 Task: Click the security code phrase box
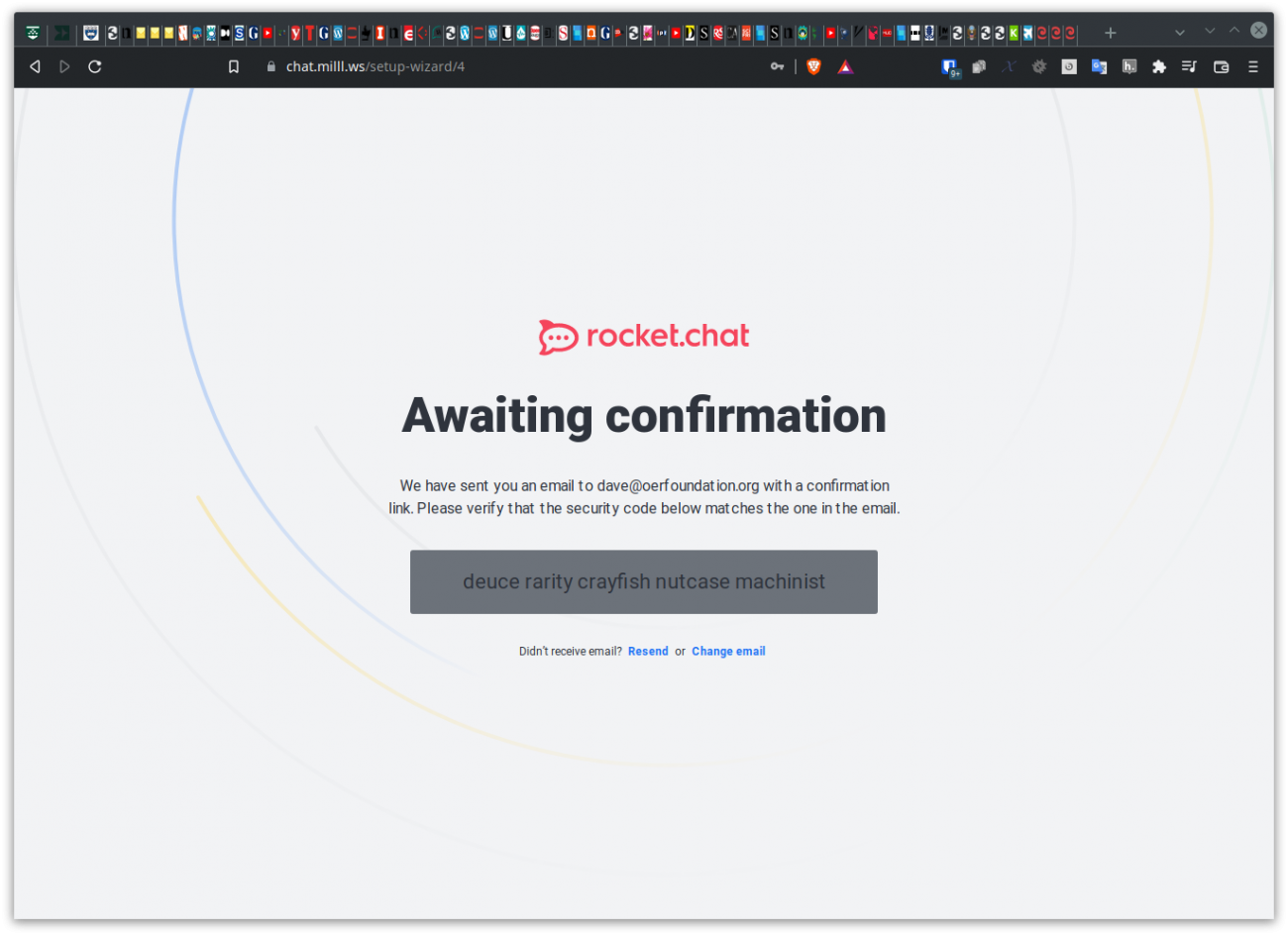pos(644,581)
